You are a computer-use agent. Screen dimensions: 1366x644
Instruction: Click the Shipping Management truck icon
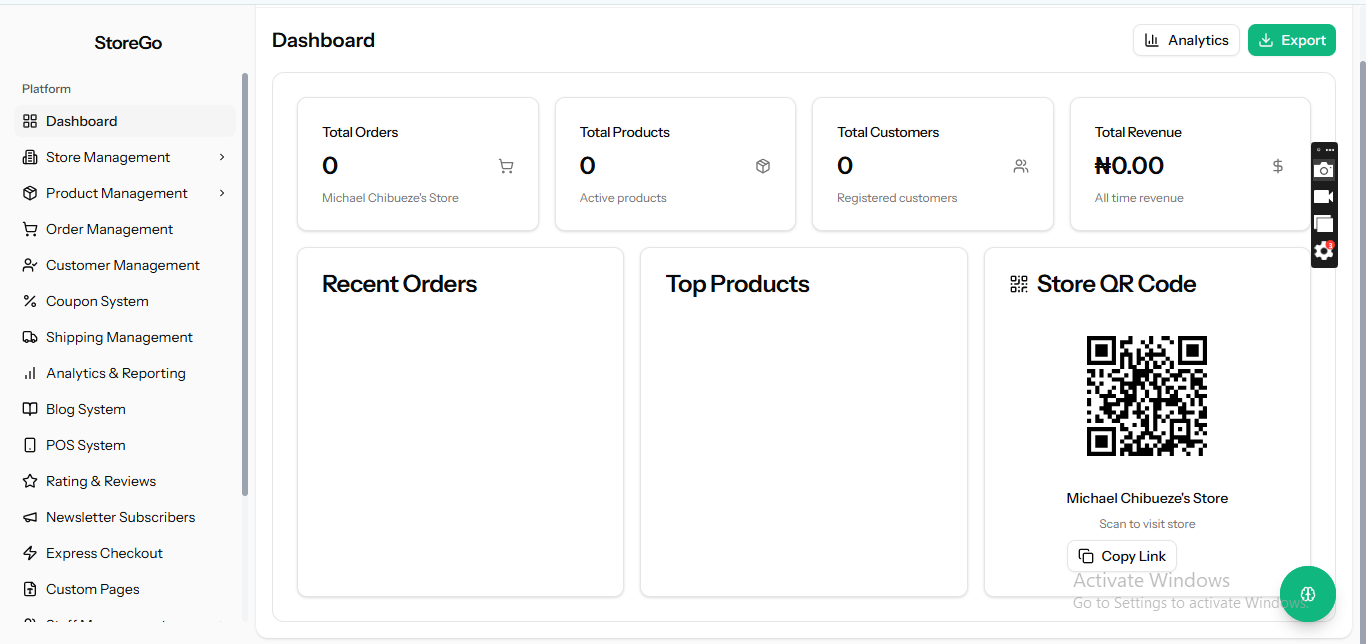[x=30, y=337]
